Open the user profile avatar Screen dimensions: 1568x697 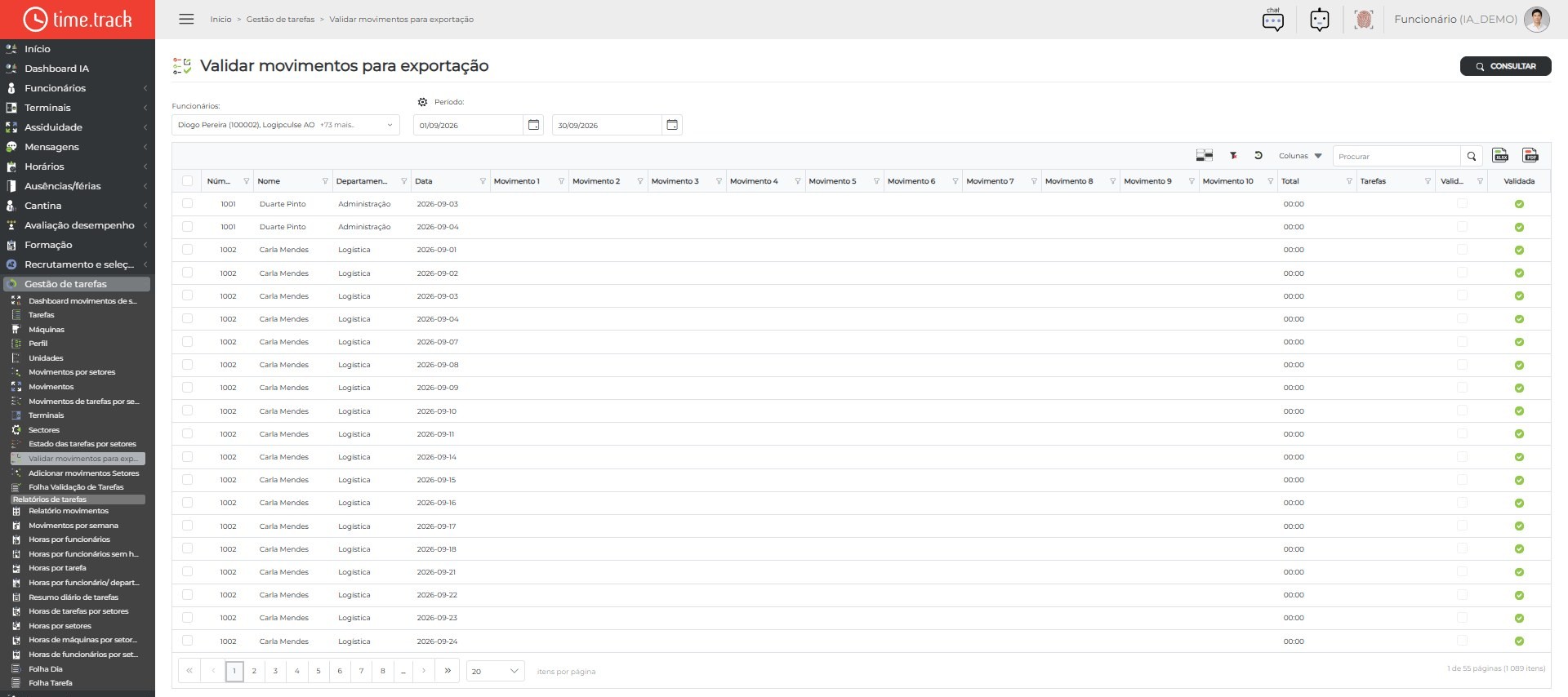point(1536,20)
